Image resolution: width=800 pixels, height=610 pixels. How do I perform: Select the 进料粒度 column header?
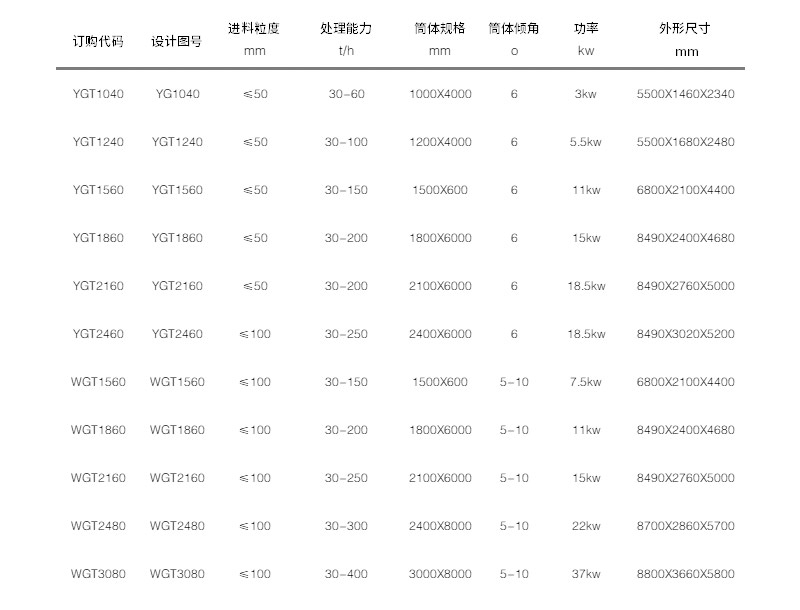255,29
